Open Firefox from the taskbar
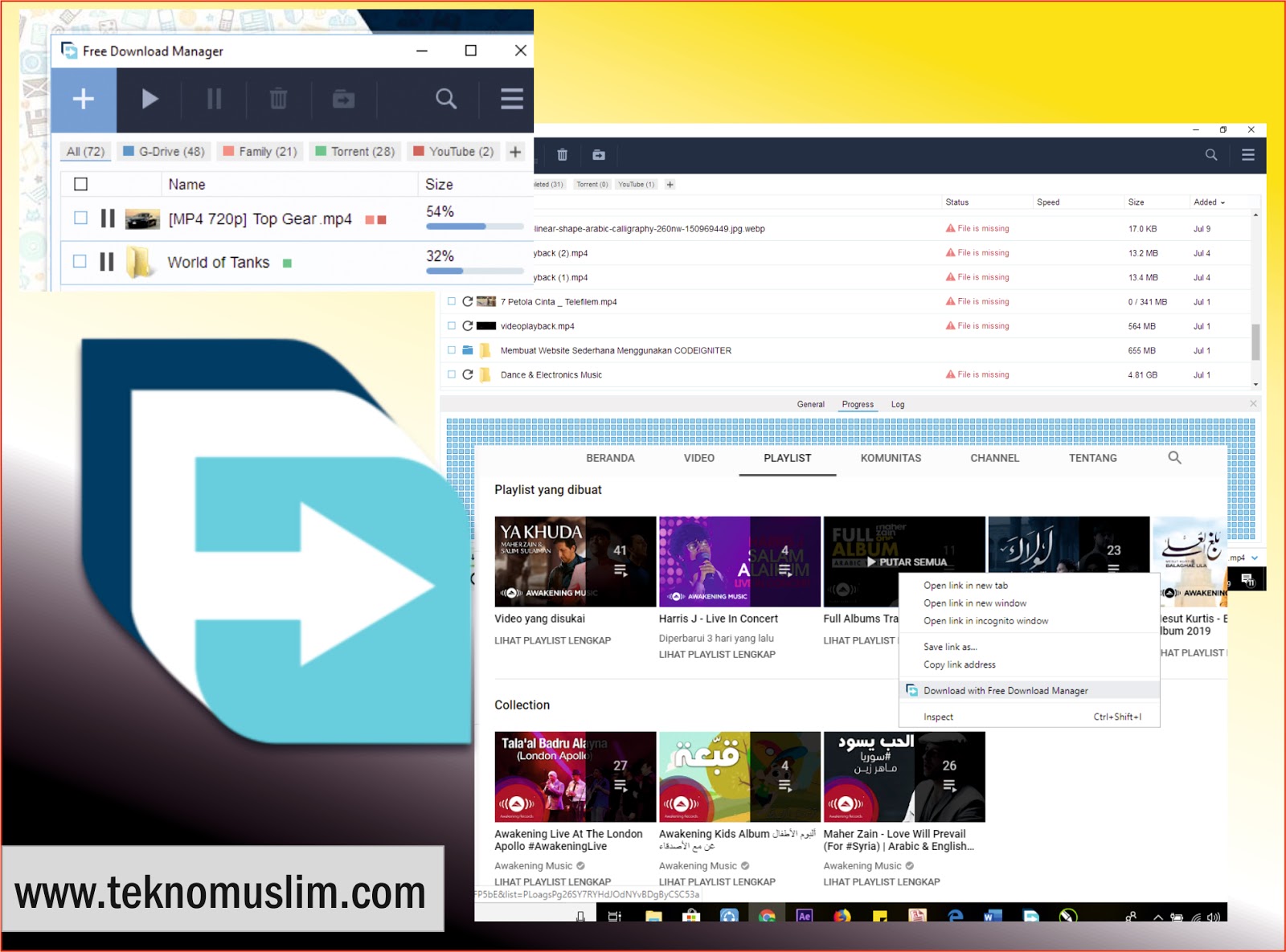Screen dimensions: 1286x952 click(x=842, y=915)
